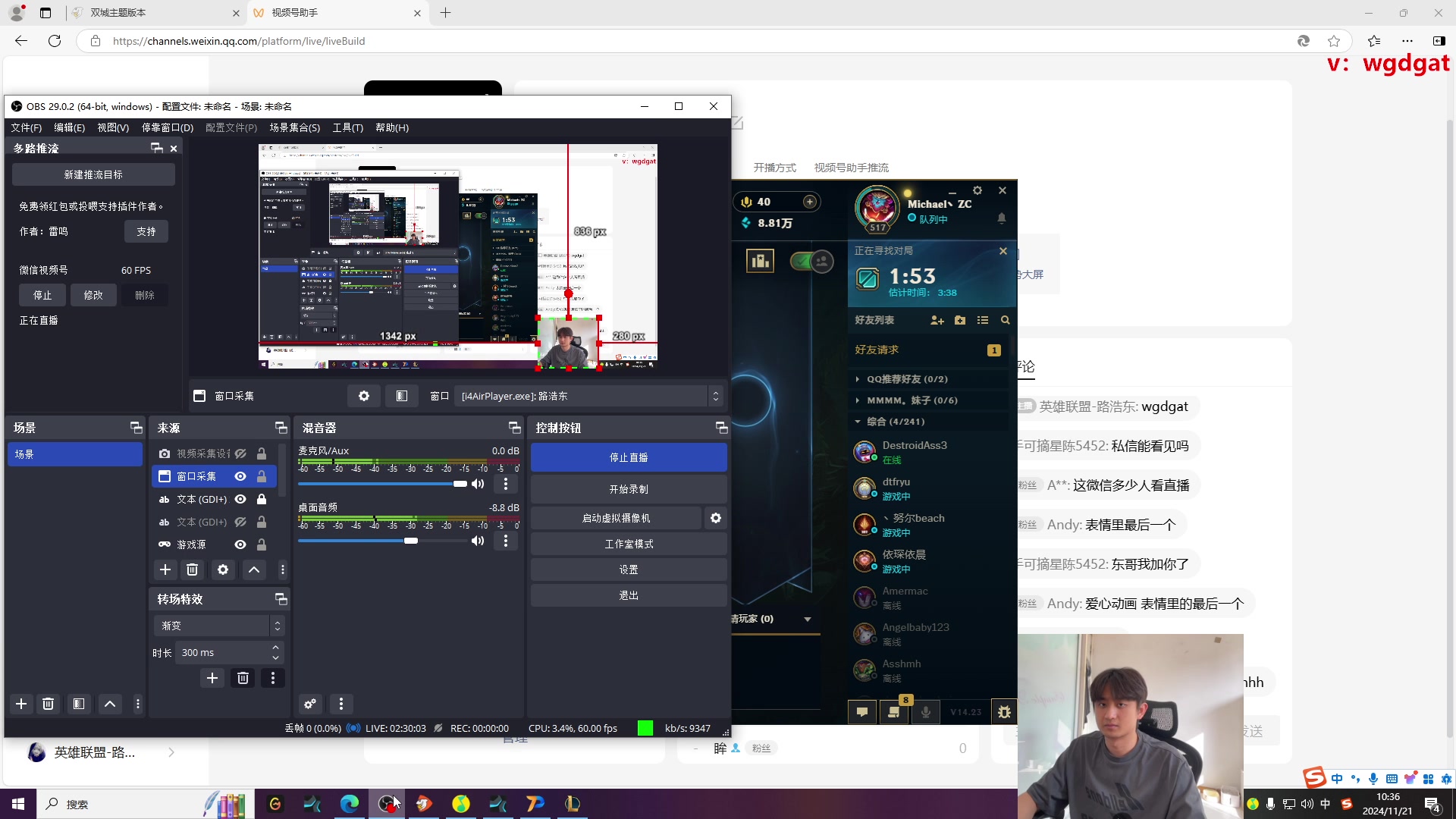Add a new scene in the Scenes panel

tap(21, 704)
